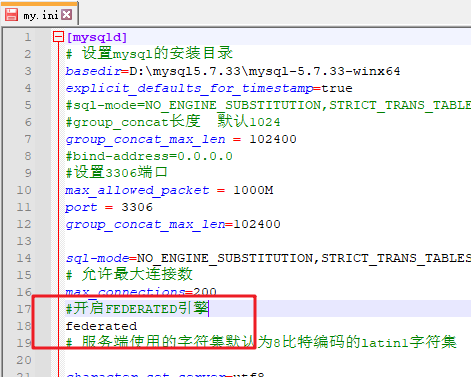Click the # 设置mysql的安装目录 comment
This screenshot has width=471, height=377.
(149, 54)
